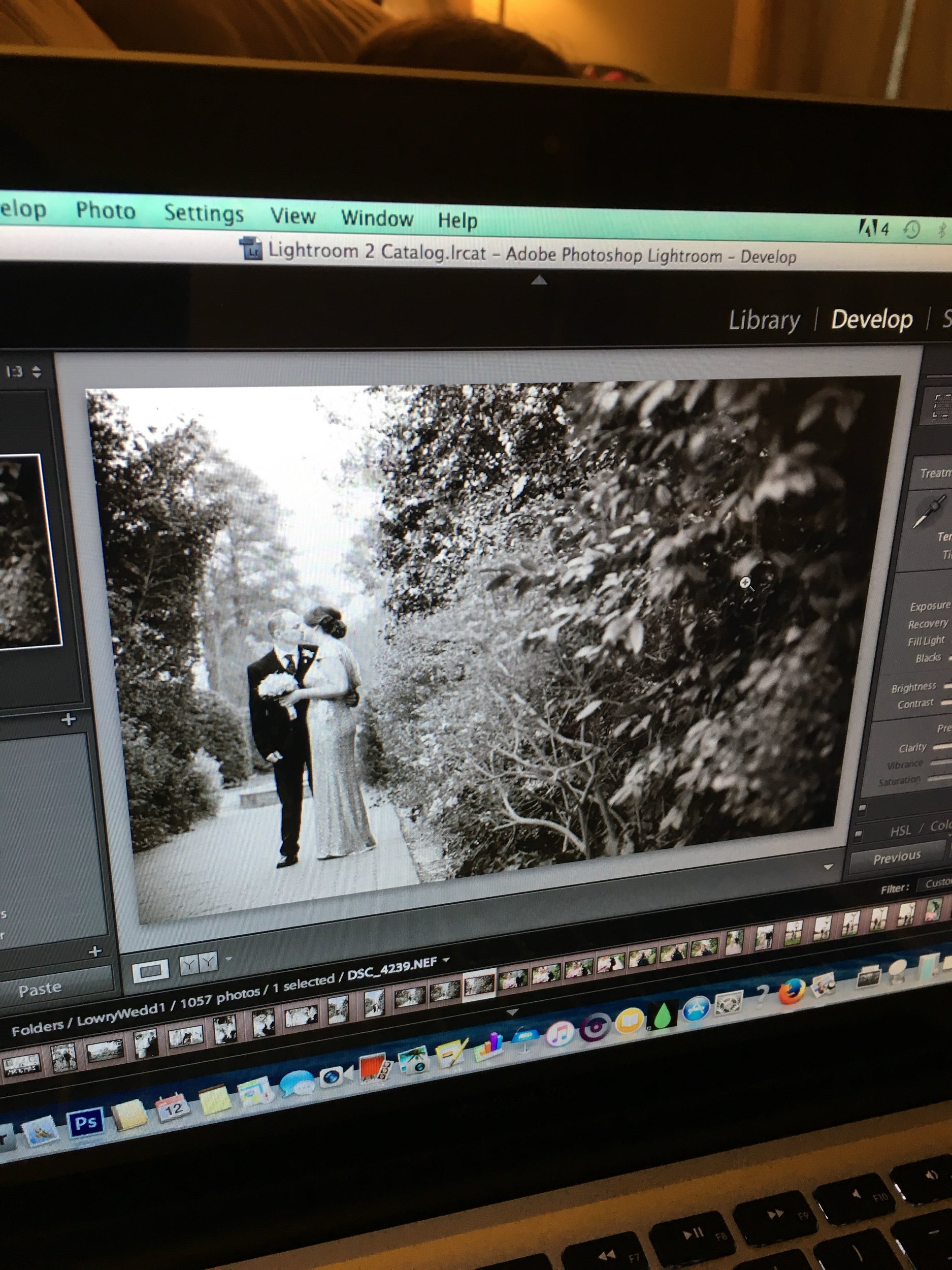Click the Adobe updater icon in menu bar
Screen dimensions: 952x1270
coord(874,229)
